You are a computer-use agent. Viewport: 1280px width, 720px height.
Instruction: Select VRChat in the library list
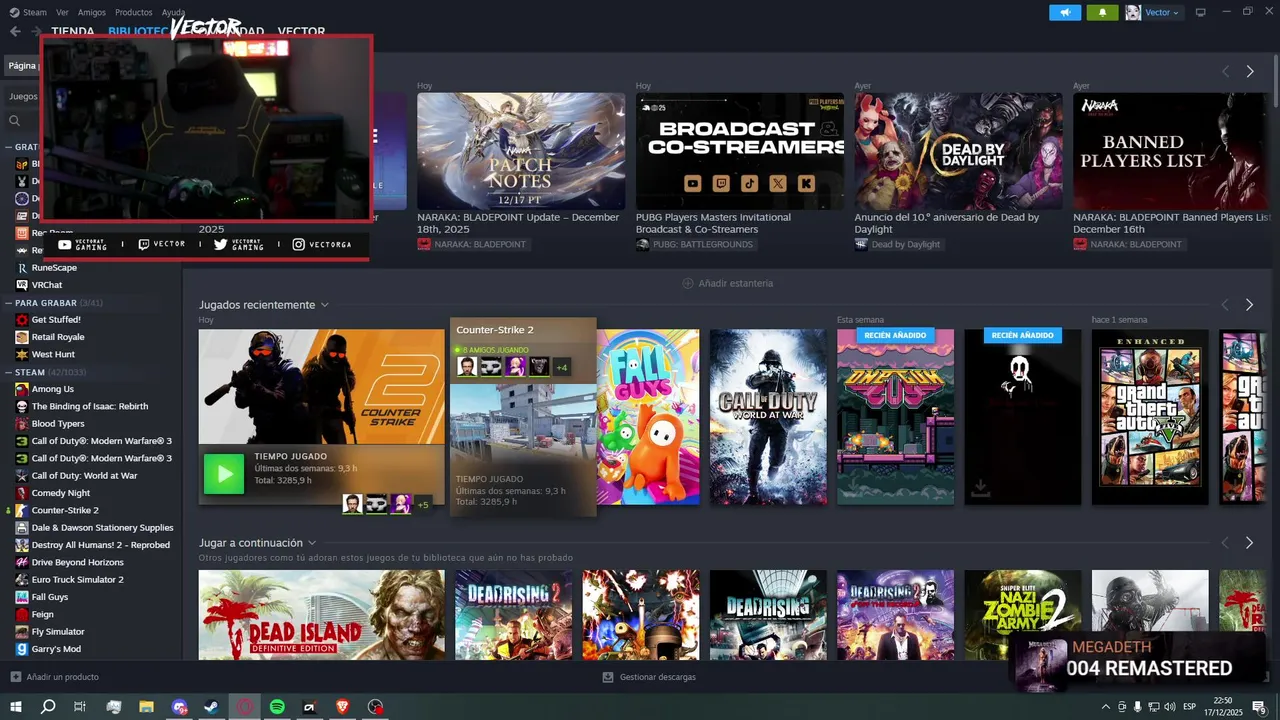click(x=47, y=285)
